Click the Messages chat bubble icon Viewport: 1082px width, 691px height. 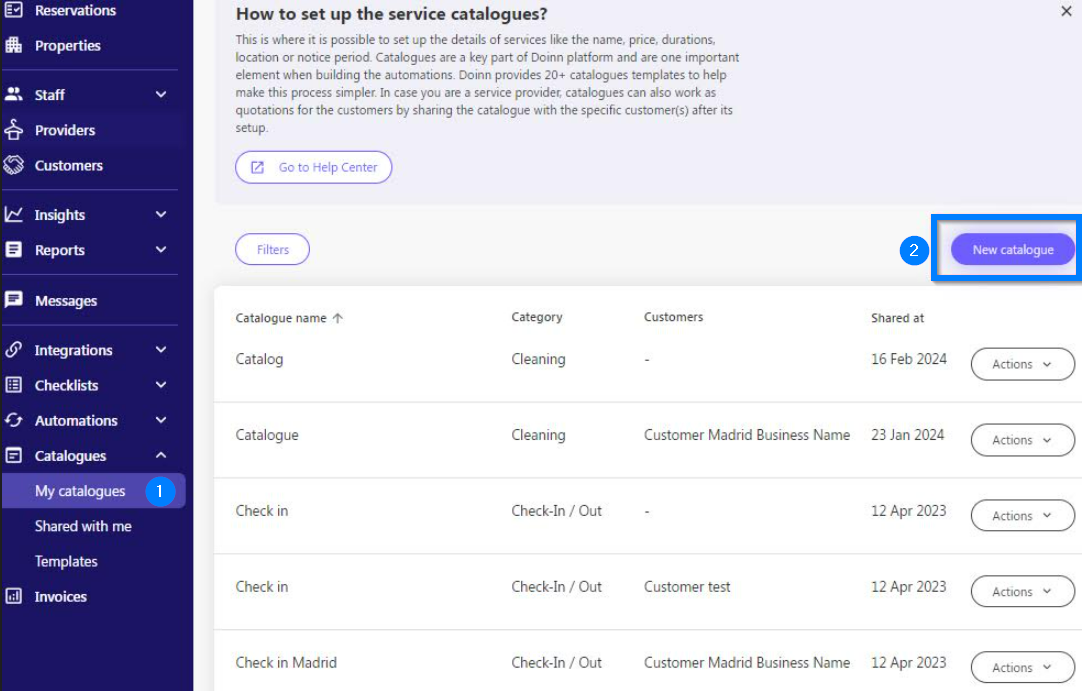point(14,300)
